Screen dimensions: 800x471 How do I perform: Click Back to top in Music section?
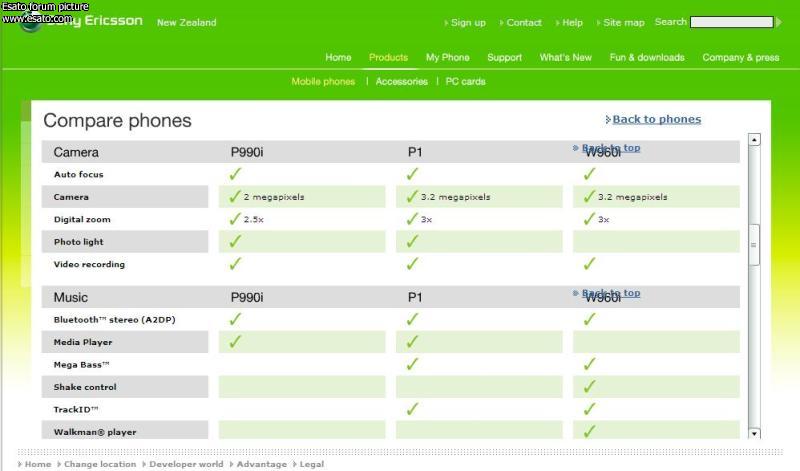tap(611, 293)
